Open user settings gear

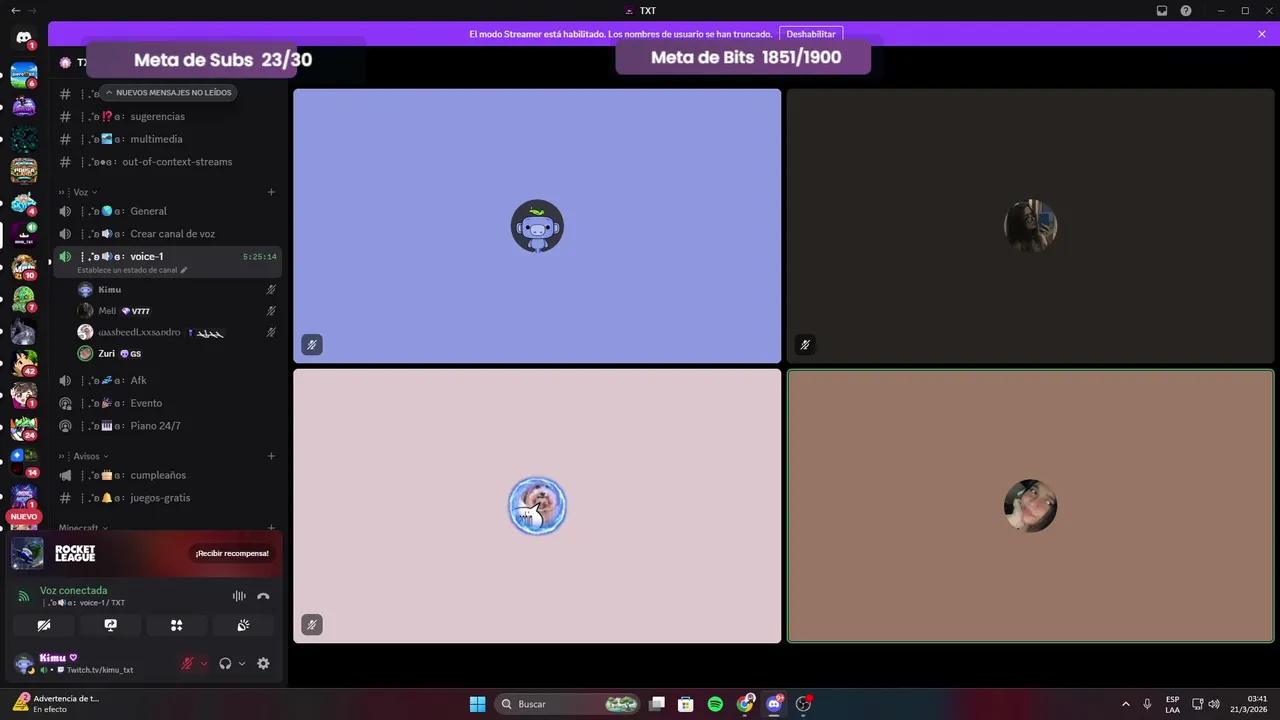[263, 663]
